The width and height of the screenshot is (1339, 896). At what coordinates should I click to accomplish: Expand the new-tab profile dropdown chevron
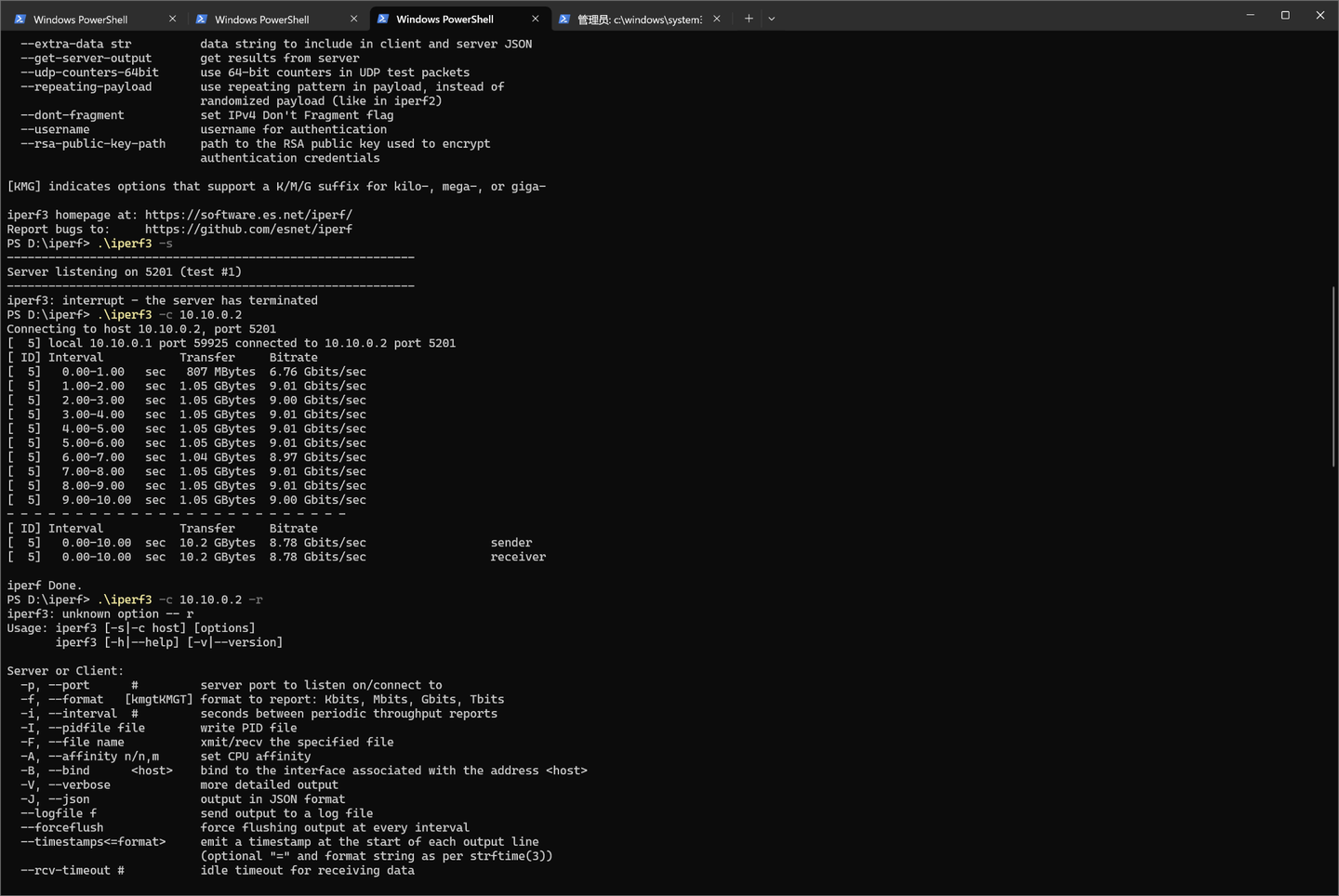tap(772, 19)
